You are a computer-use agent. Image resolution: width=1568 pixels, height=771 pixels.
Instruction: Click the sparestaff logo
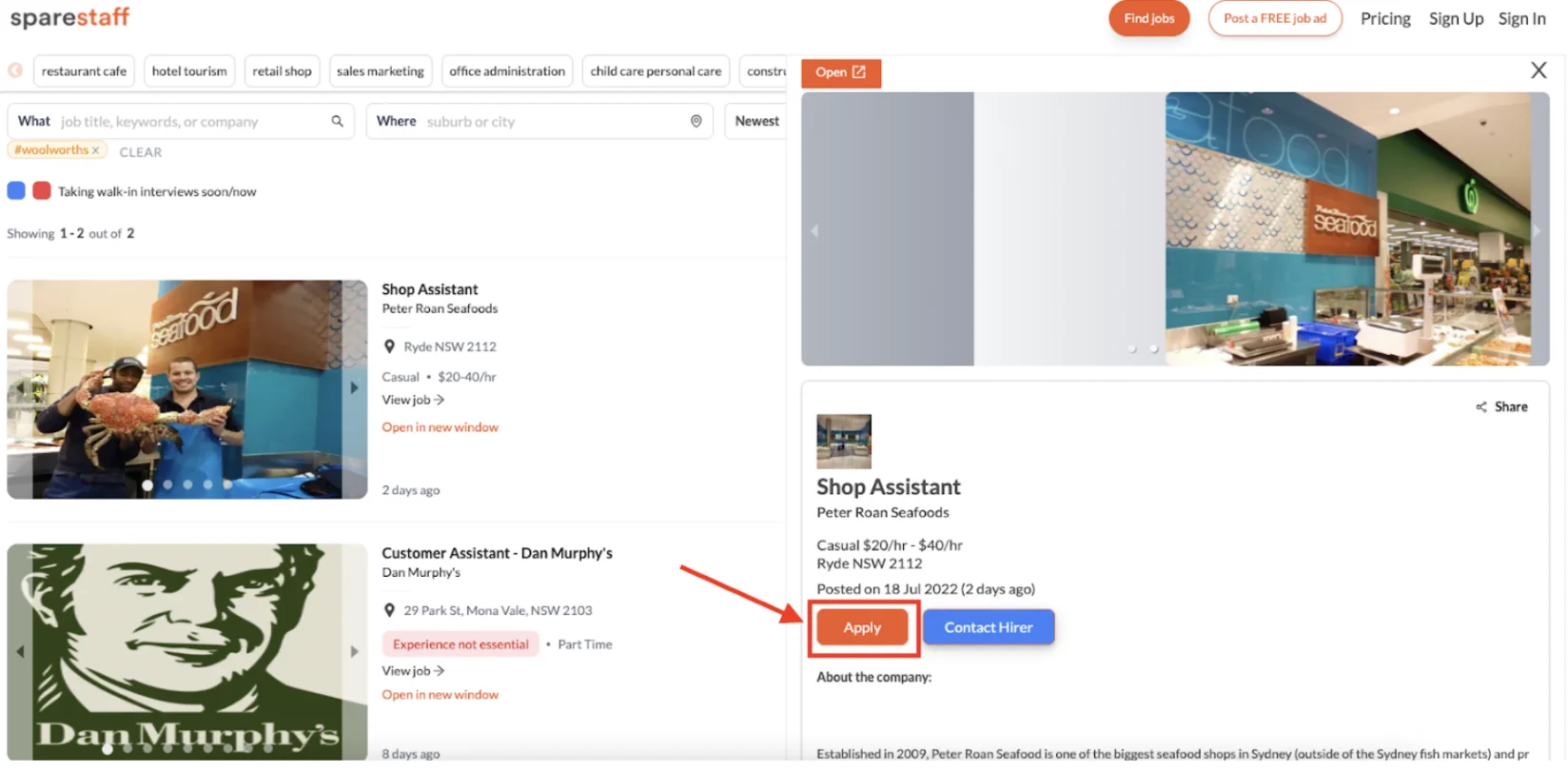69,18
